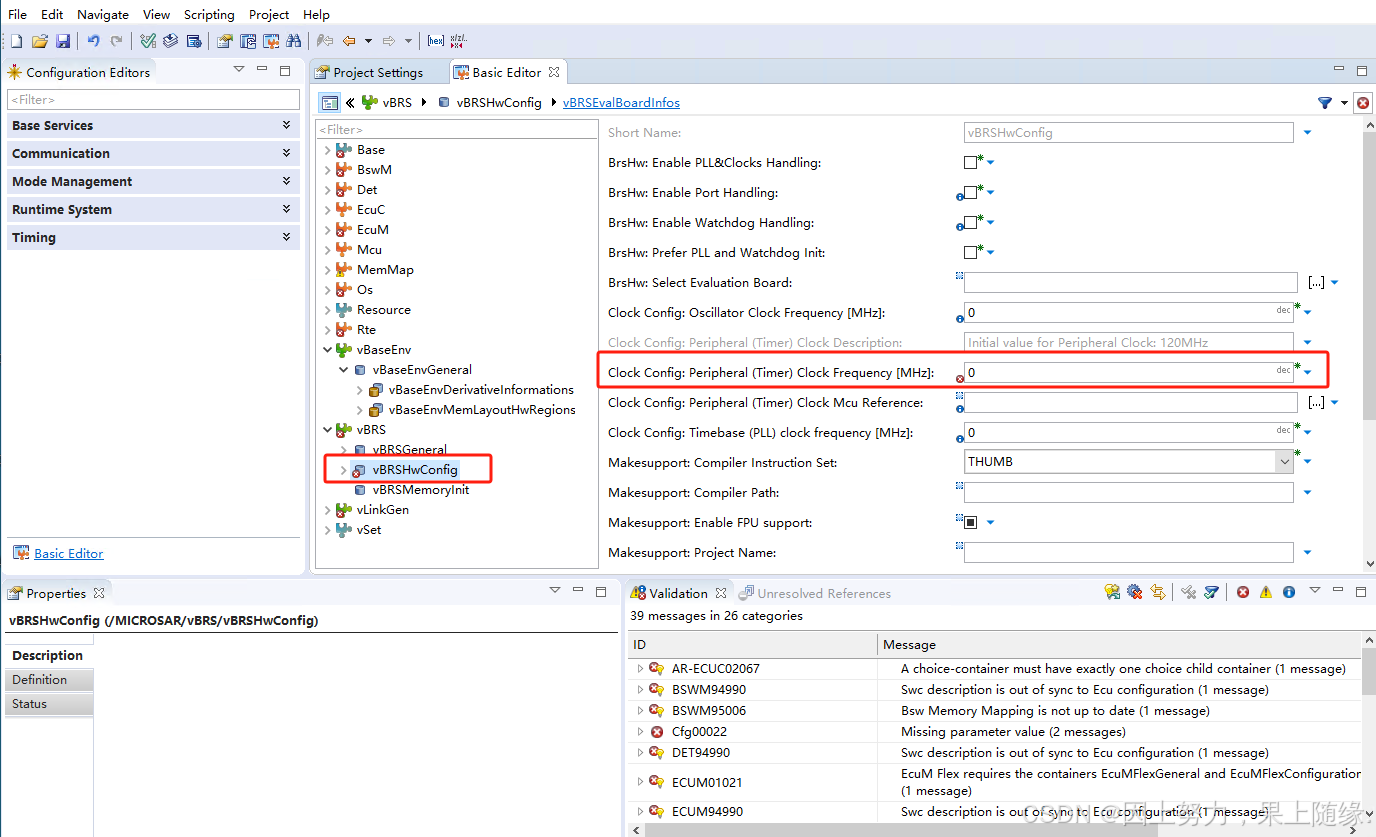Click the toolbar icon right of the generator icon

[x=194, y=41]
